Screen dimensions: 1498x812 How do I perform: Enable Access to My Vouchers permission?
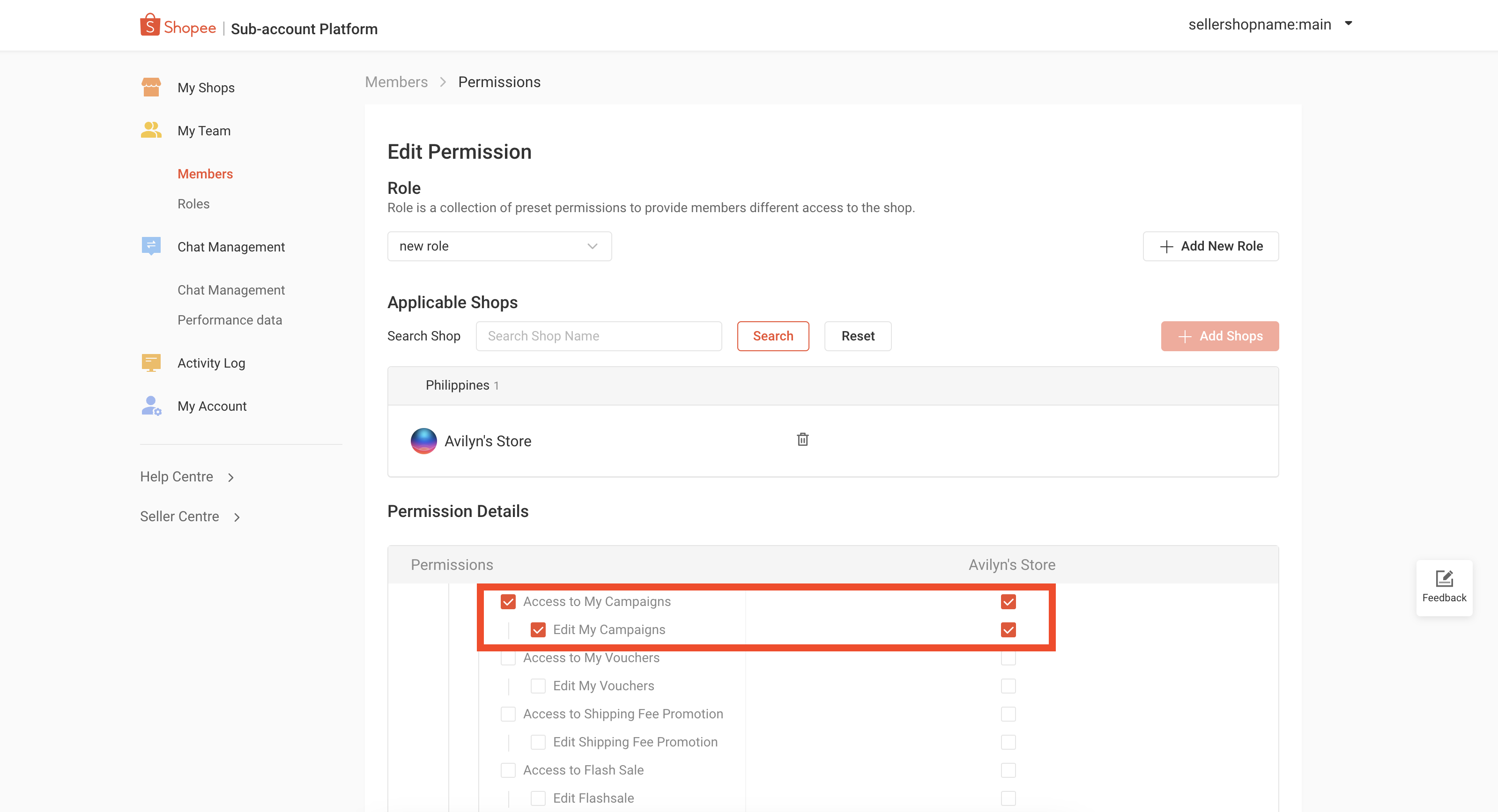tap(508, 657)
